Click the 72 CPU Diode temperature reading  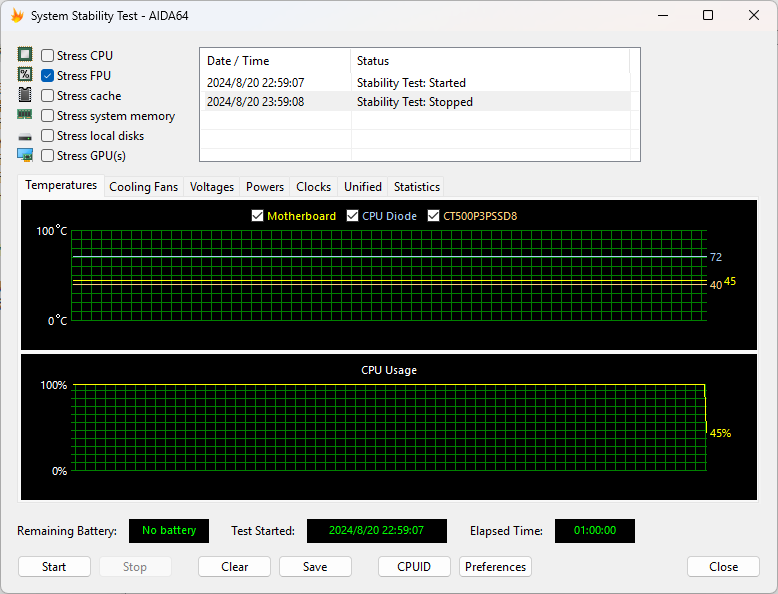[x=716, y=257]
